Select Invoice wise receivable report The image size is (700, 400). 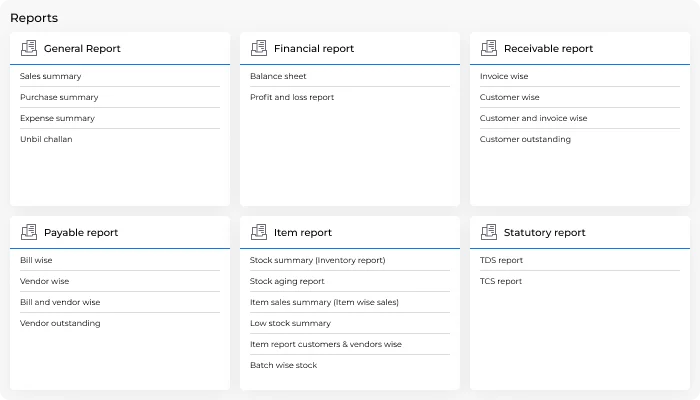click(504, 76)
